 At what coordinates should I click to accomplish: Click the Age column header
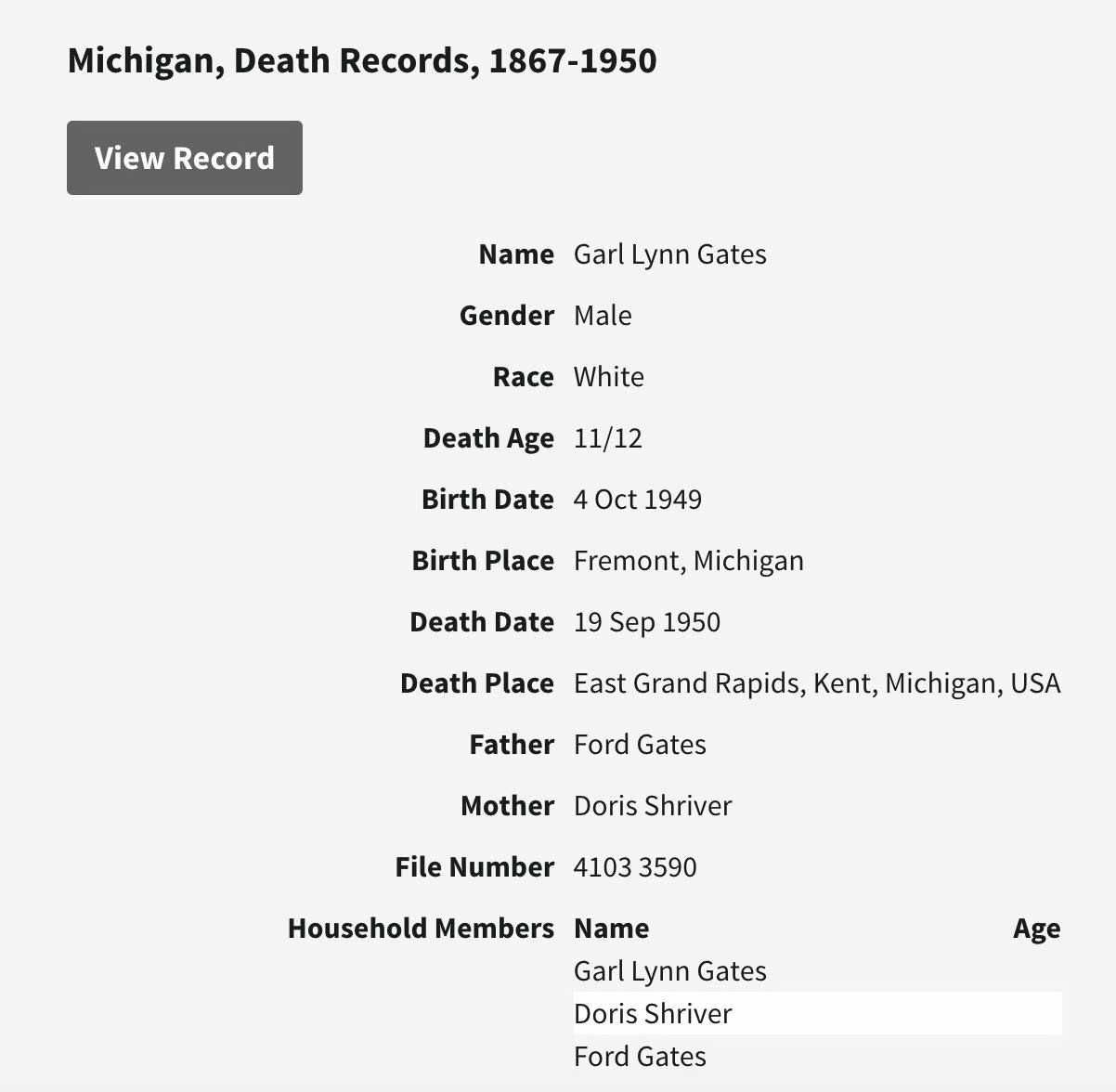(x=1036, y=929)
